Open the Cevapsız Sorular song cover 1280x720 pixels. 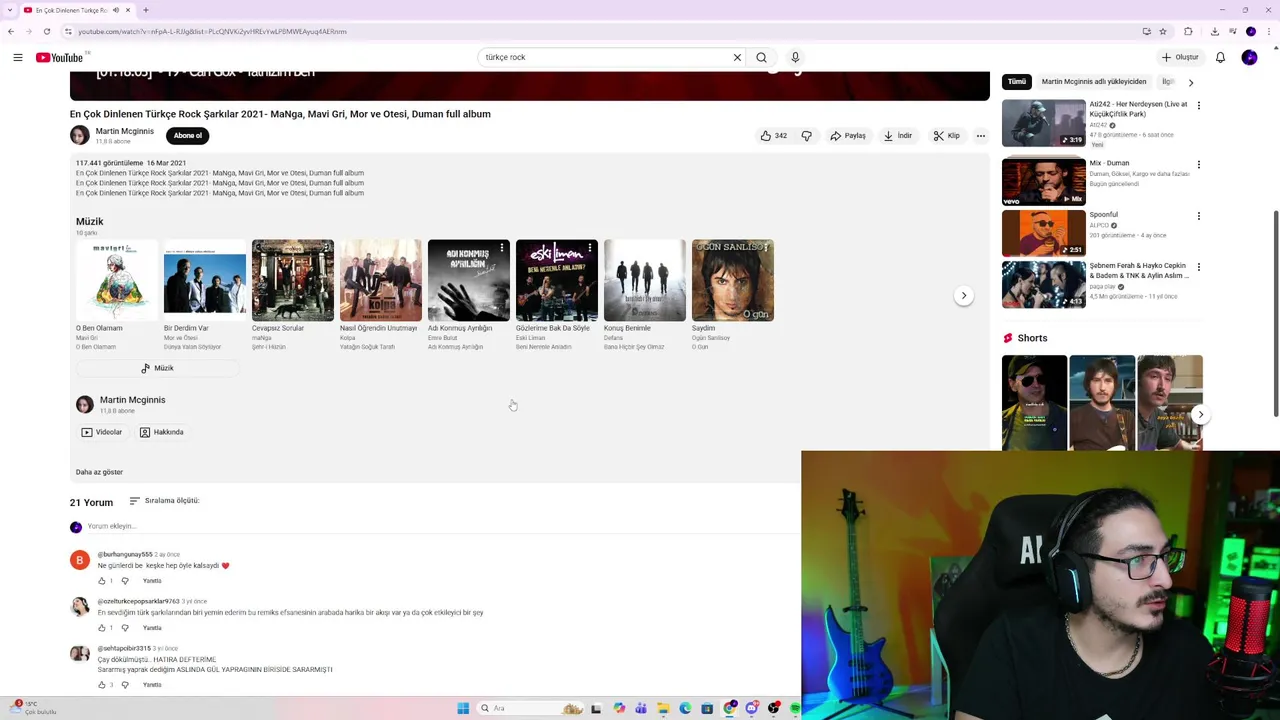[293, 280]
